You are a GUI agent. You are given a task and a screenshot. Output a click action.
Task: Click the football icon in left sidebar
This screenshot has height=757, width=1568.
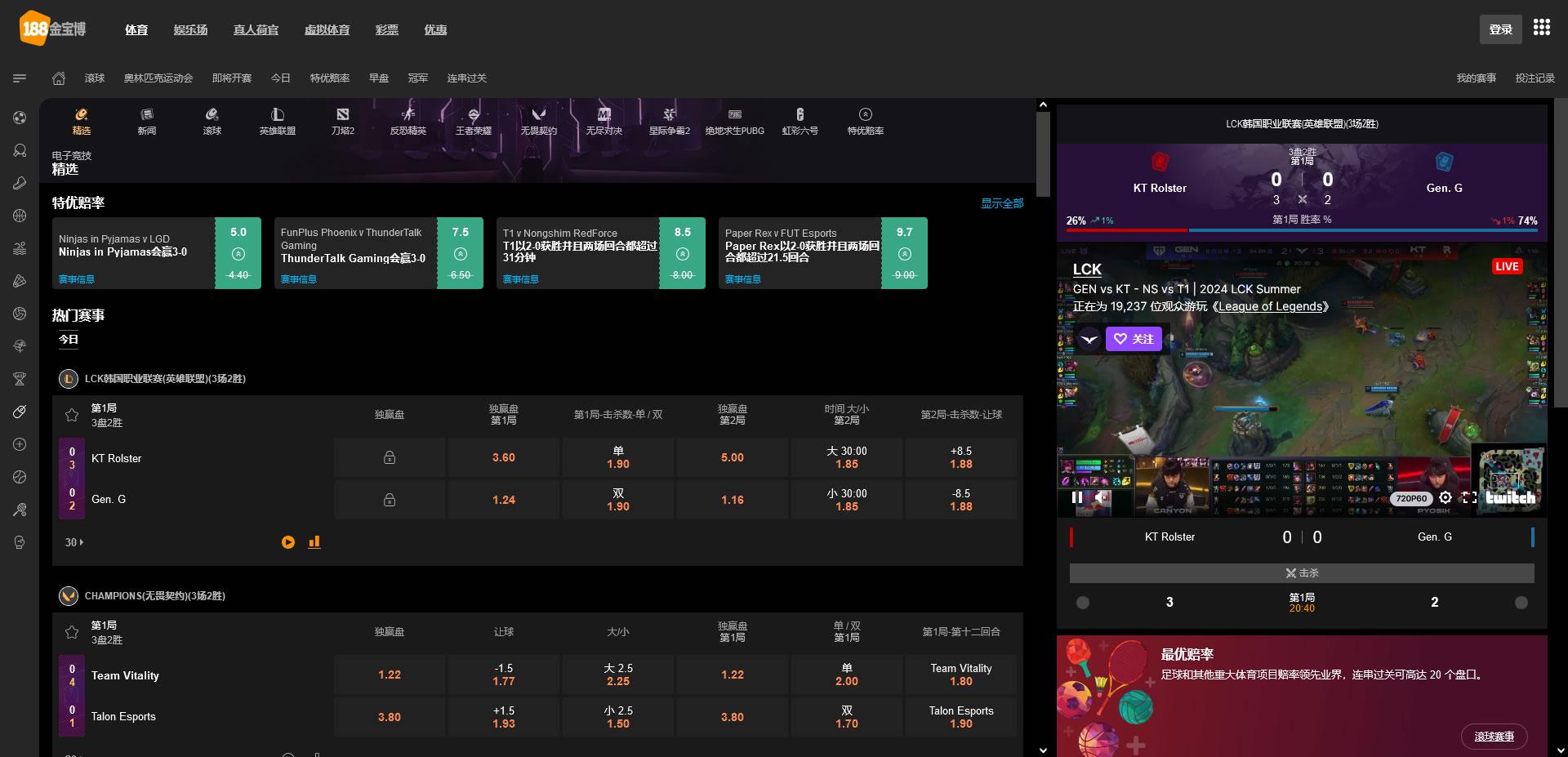pos(20,118)
